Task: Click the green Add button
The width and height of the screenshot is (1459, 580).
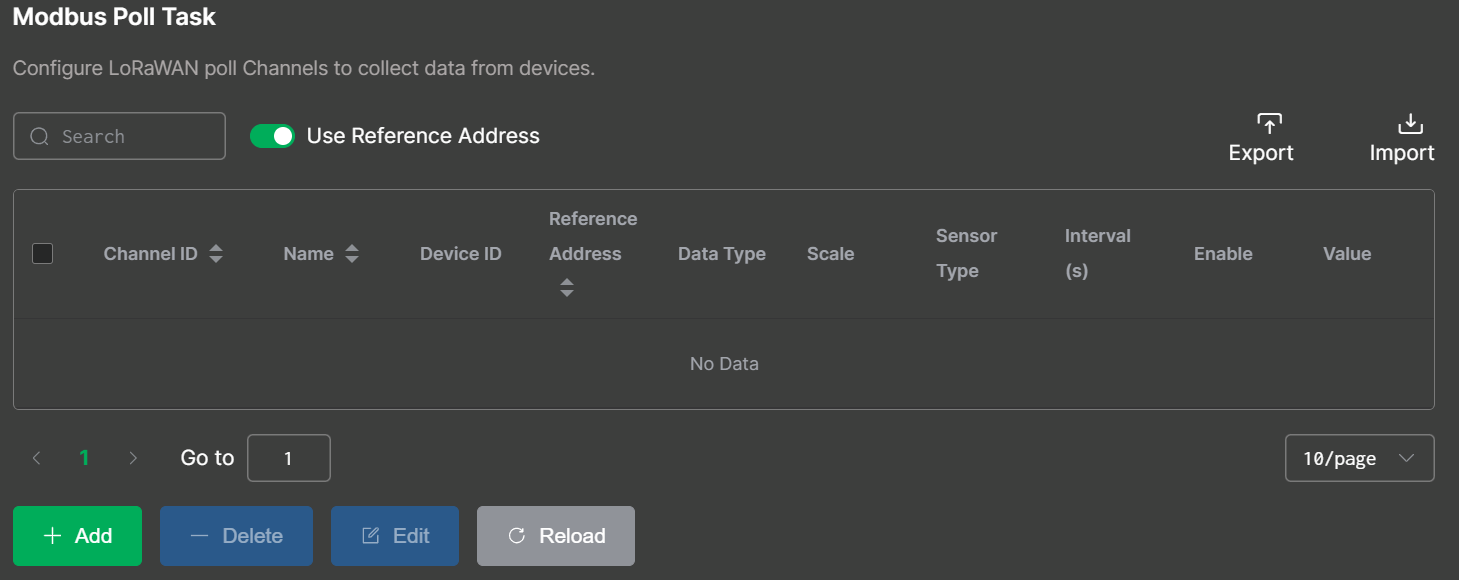Action: tap(77, 536)
